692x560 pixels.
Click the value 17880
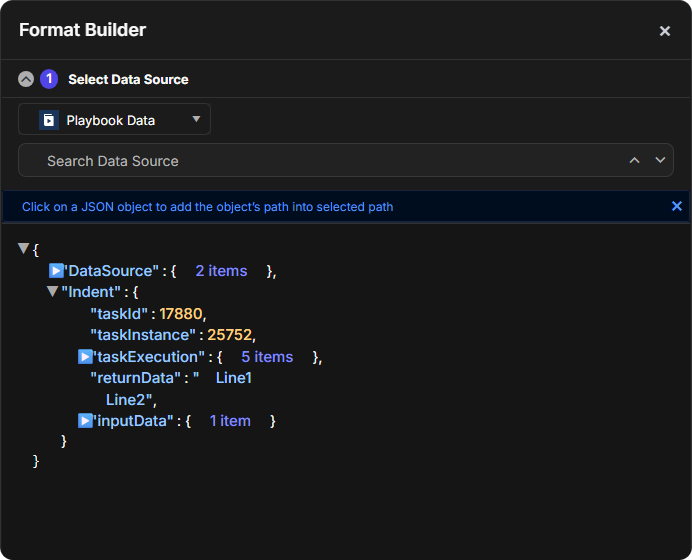click(x=181, y=314)
